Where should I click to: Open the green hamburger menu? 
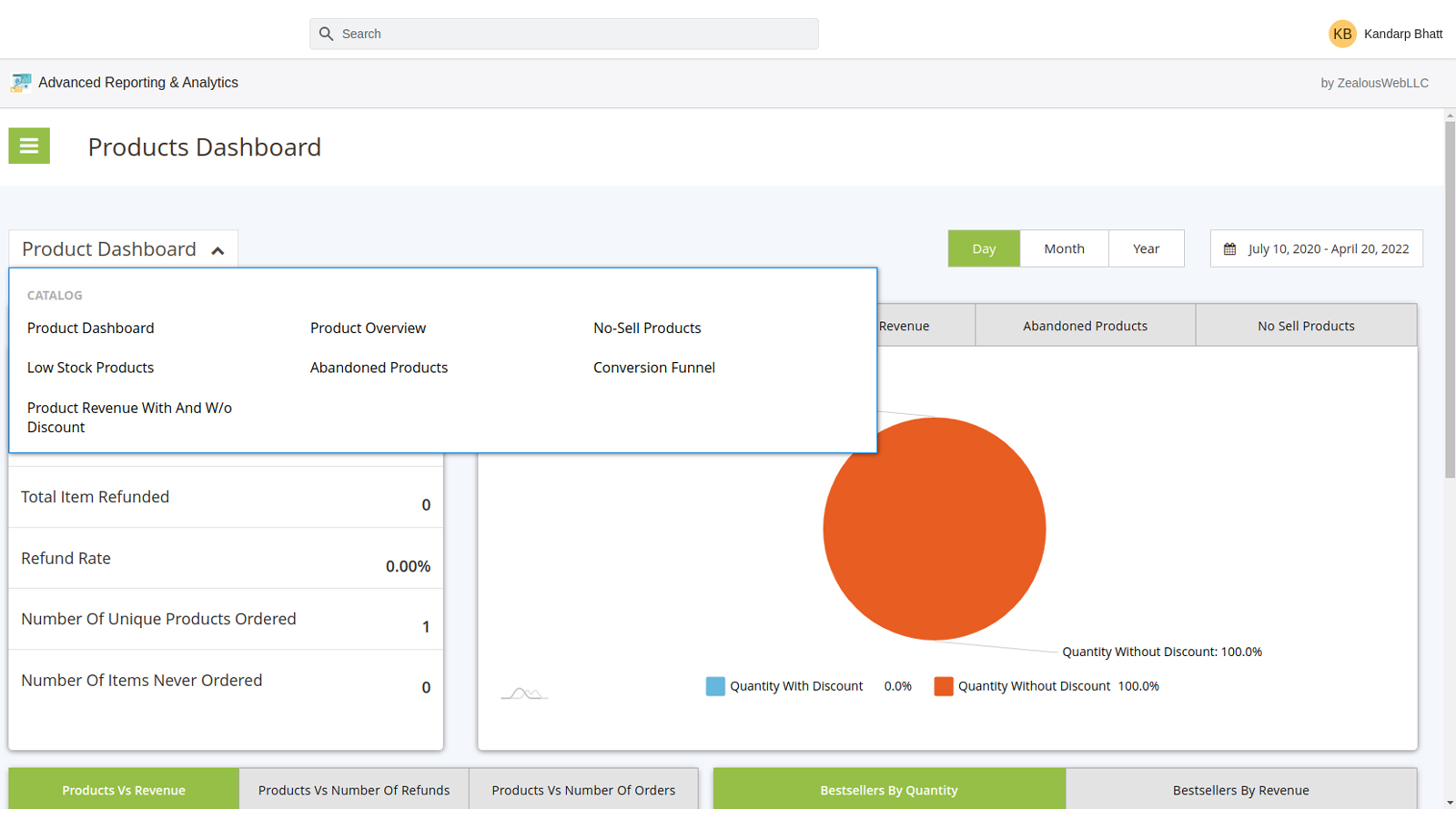pyautogui.click(x=29, y=146)
